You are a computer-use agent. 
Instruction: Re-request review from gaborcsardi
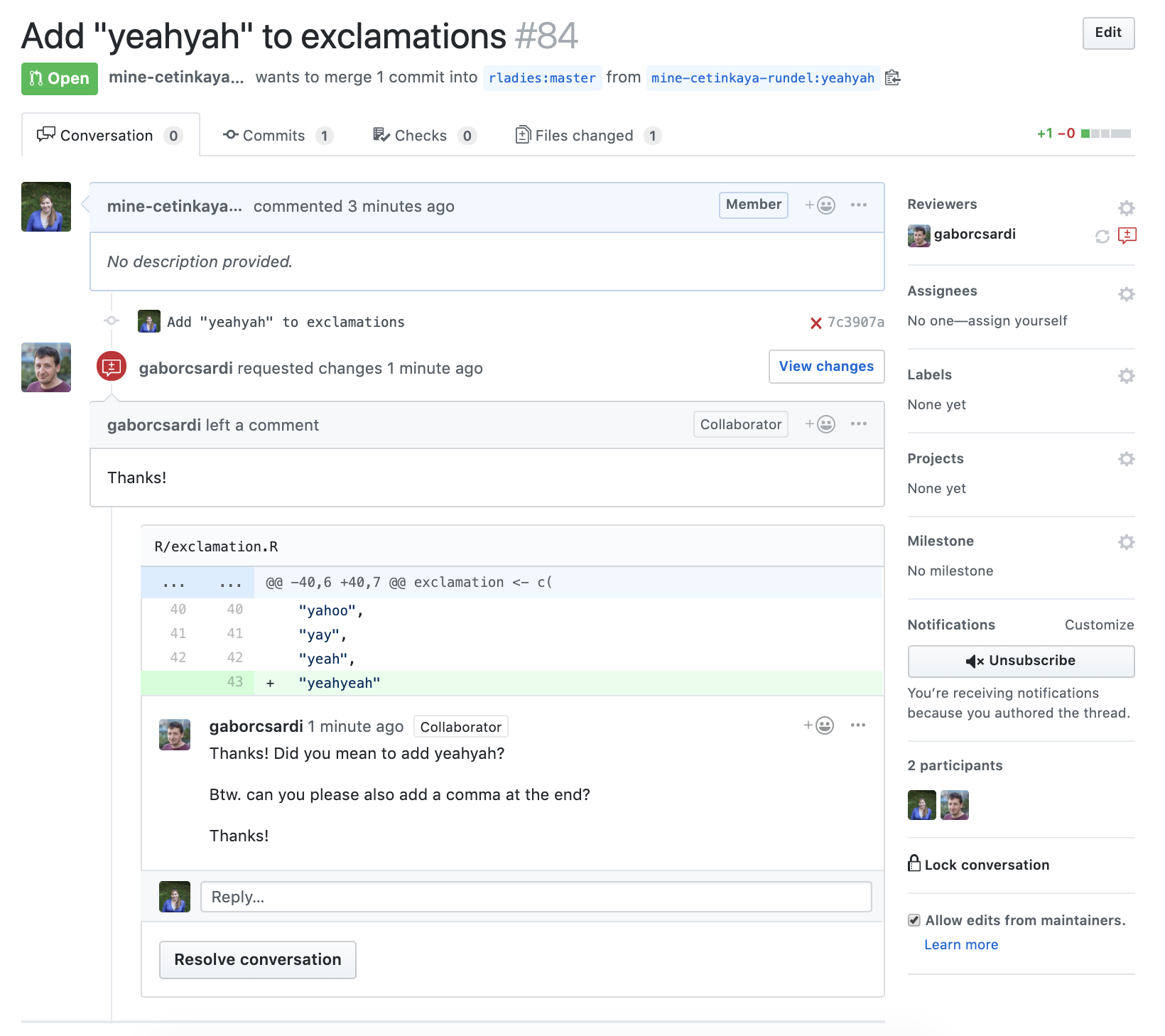(1102, 237)
